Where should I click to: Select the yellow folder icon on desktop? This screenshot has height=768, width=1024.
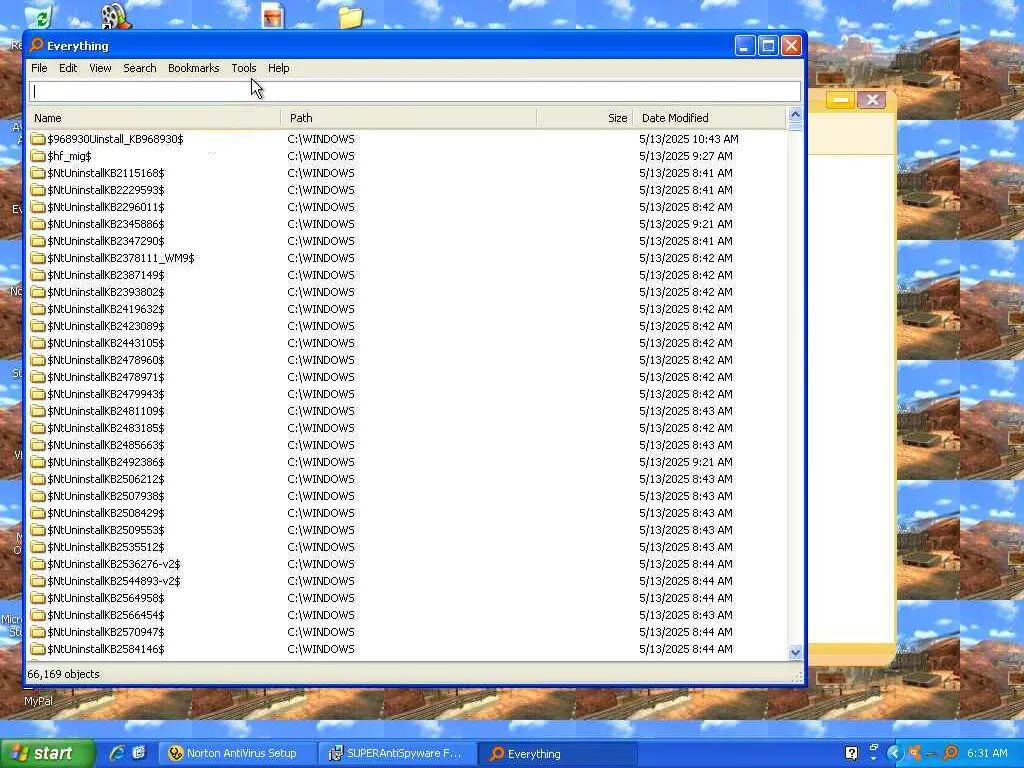(351, 16)
